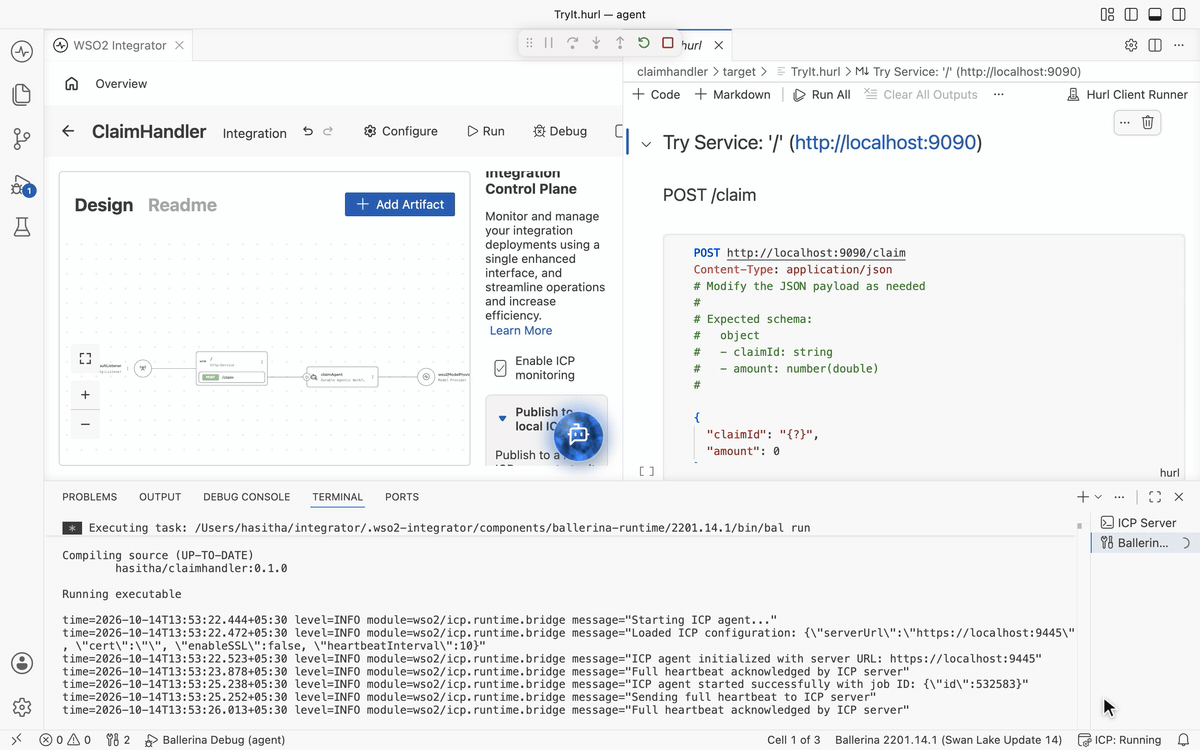The width and height of the screenshot is (1200, 750).
Task: Open the http://localhost:9090 link in heading
Action: (x=885, y=143)
